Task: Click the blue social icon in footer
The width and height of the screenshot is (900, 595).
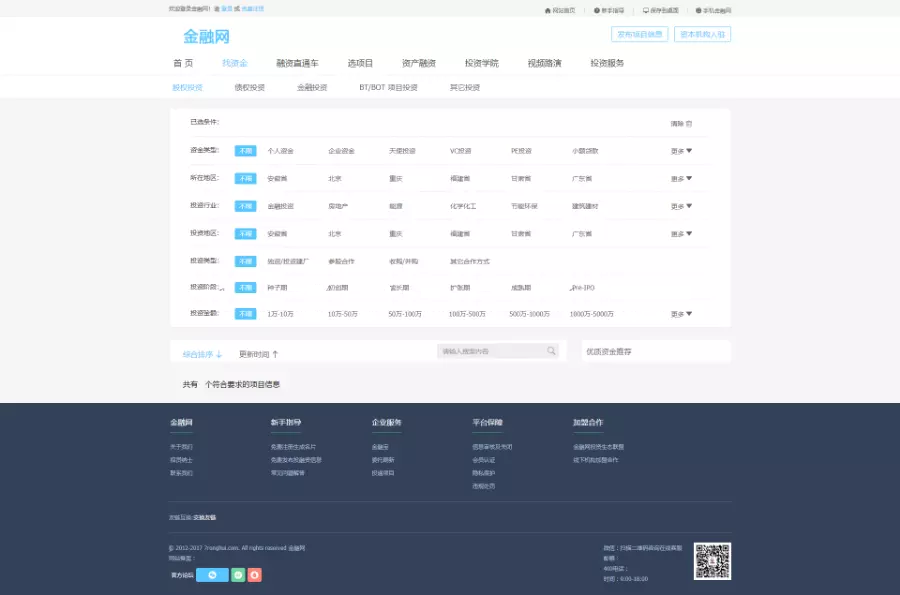Action: (212, 574)
